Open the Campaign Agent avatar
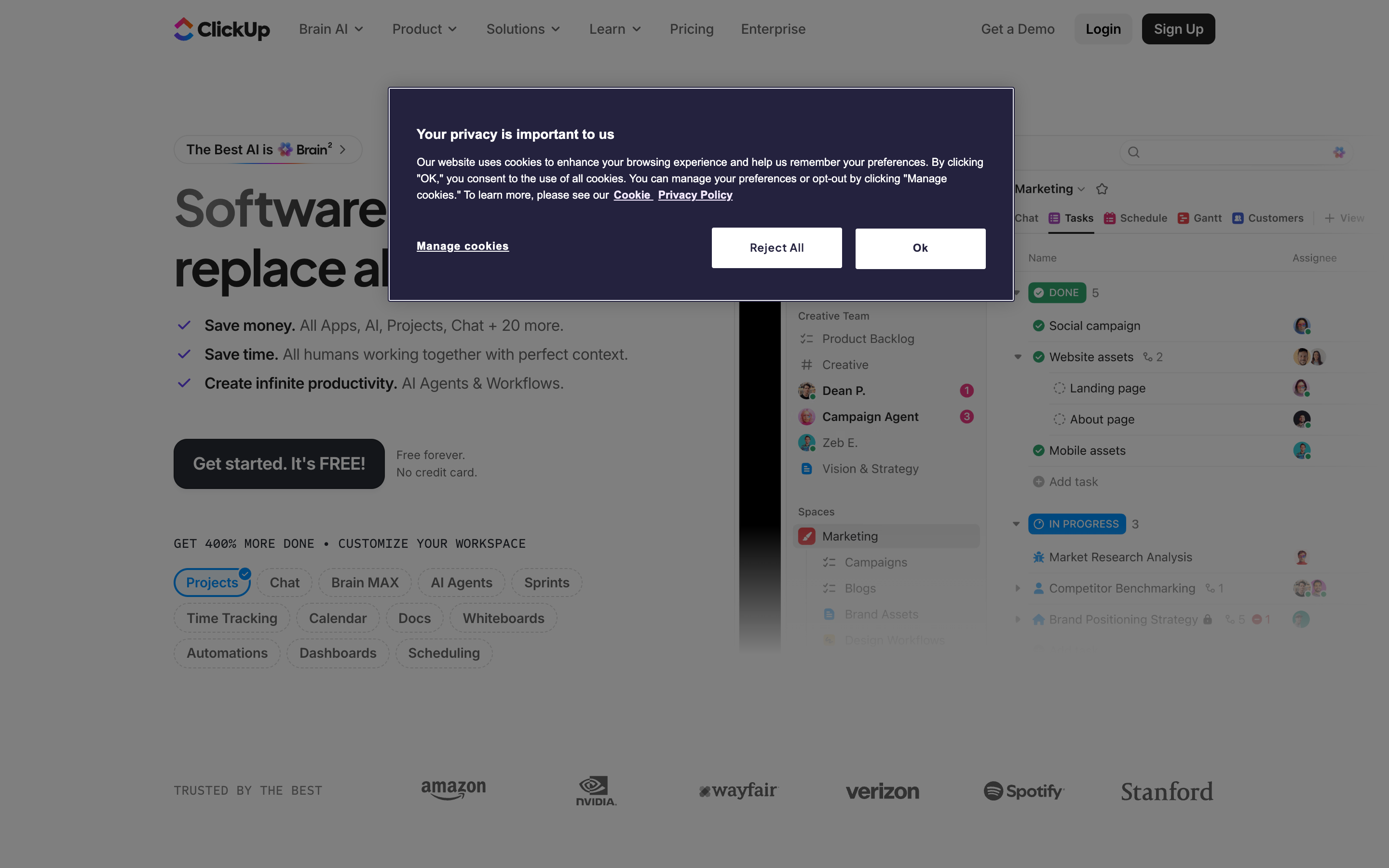The width and height of the screenshot is (1389, 868). (806, 417)
